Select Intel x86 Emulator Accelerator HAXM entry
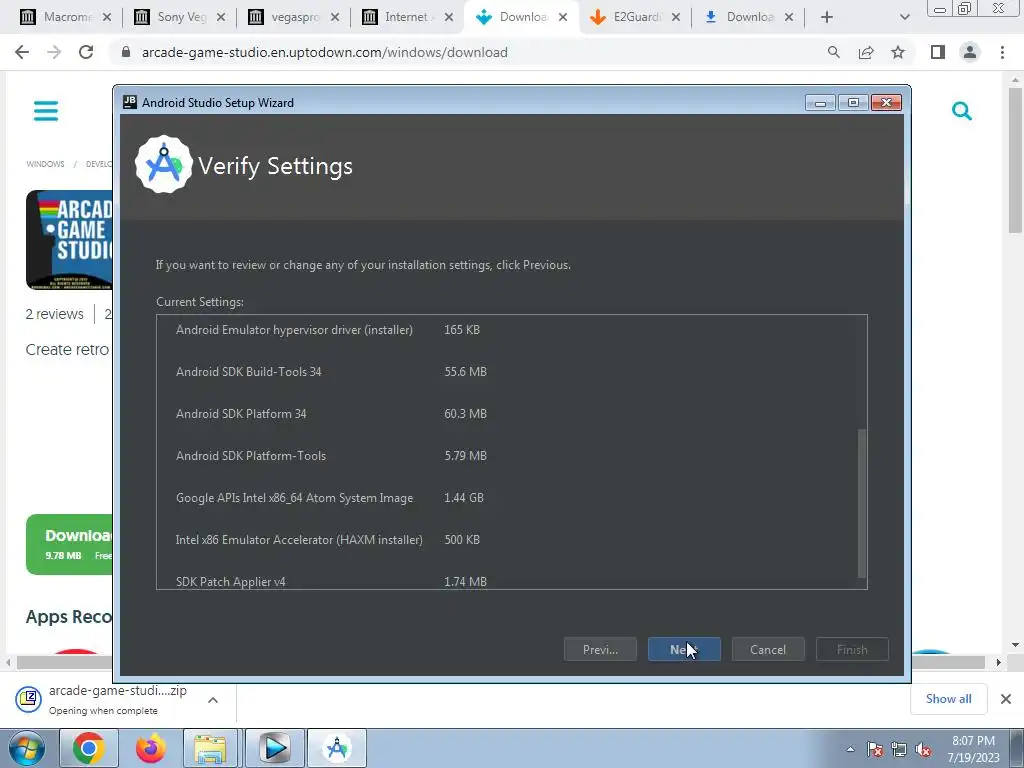The height and width of the screenshot is (768, 1024). [x=299, y=539]
